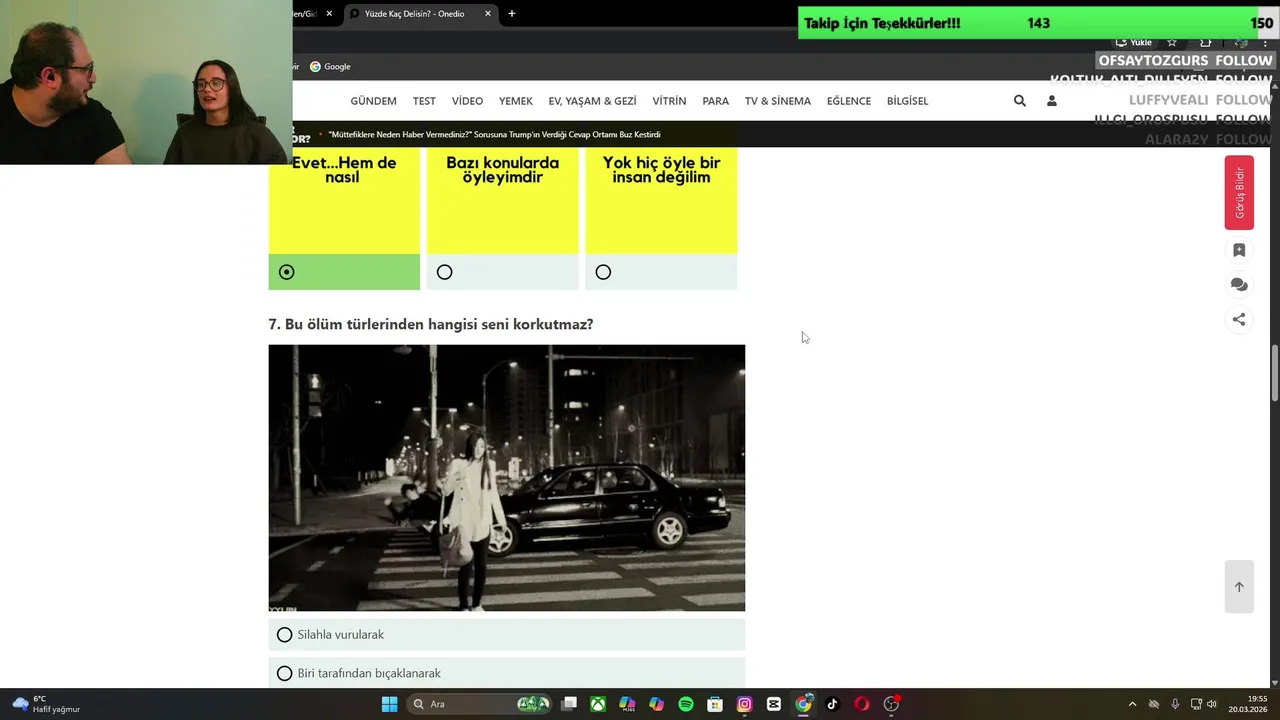
Task: Open Spotify from the taskbar
Action: 686,704
